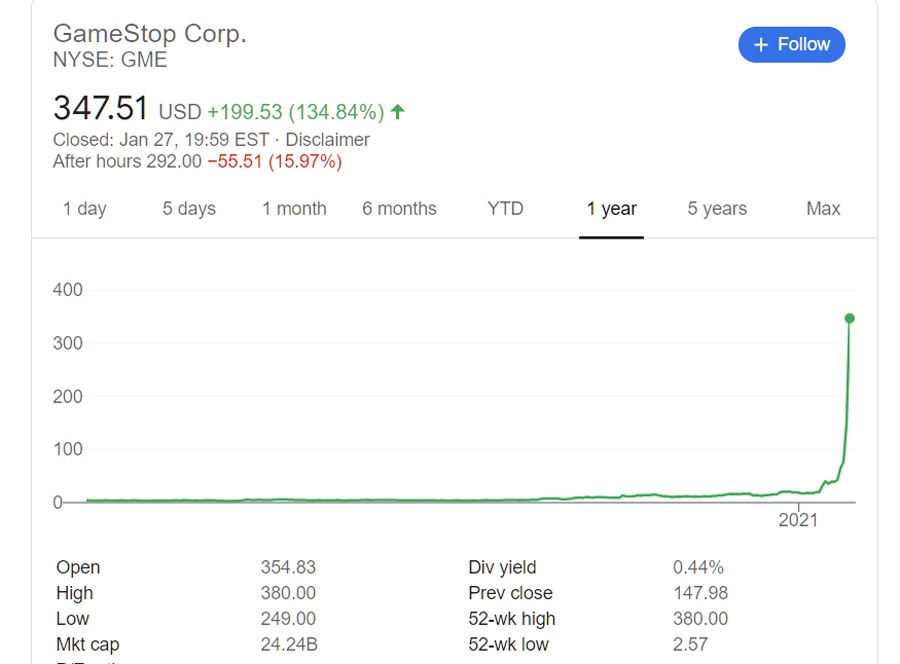900x664 pixels.
Task: Click the 2021 label on chart axis
Action: pos(797,519)
